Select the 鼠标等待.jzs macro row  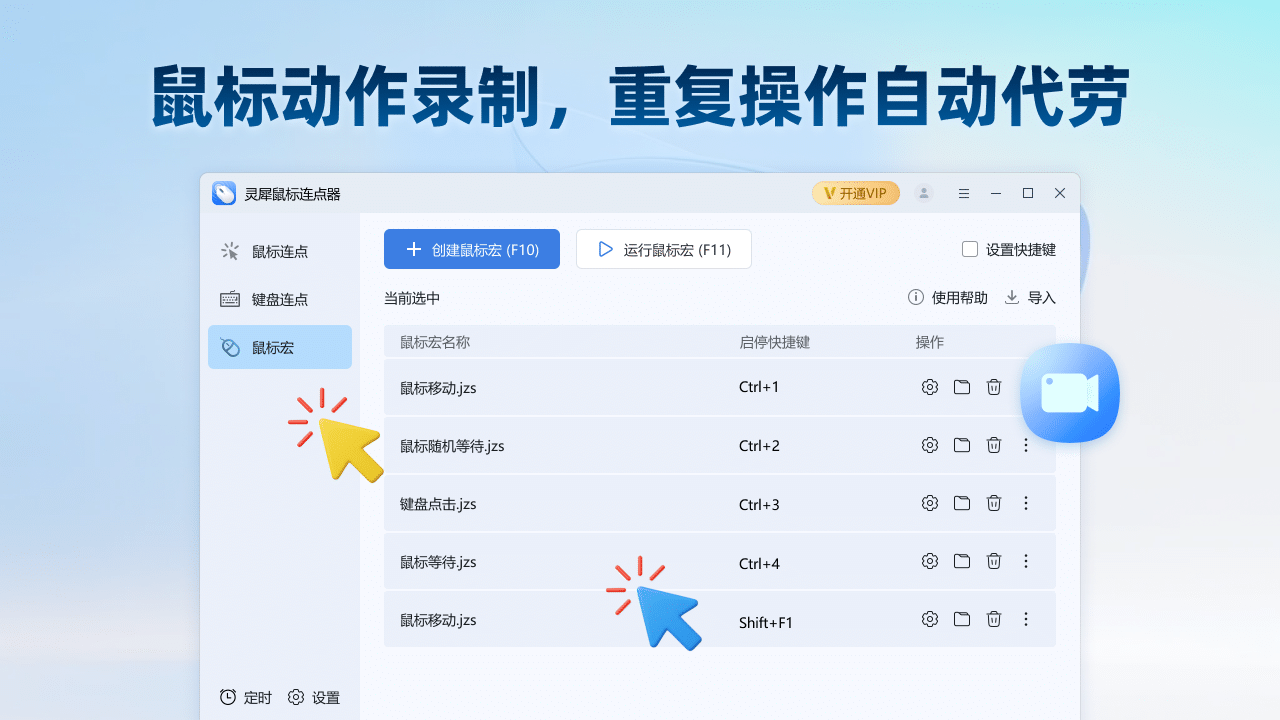click(x=600, y=561)
